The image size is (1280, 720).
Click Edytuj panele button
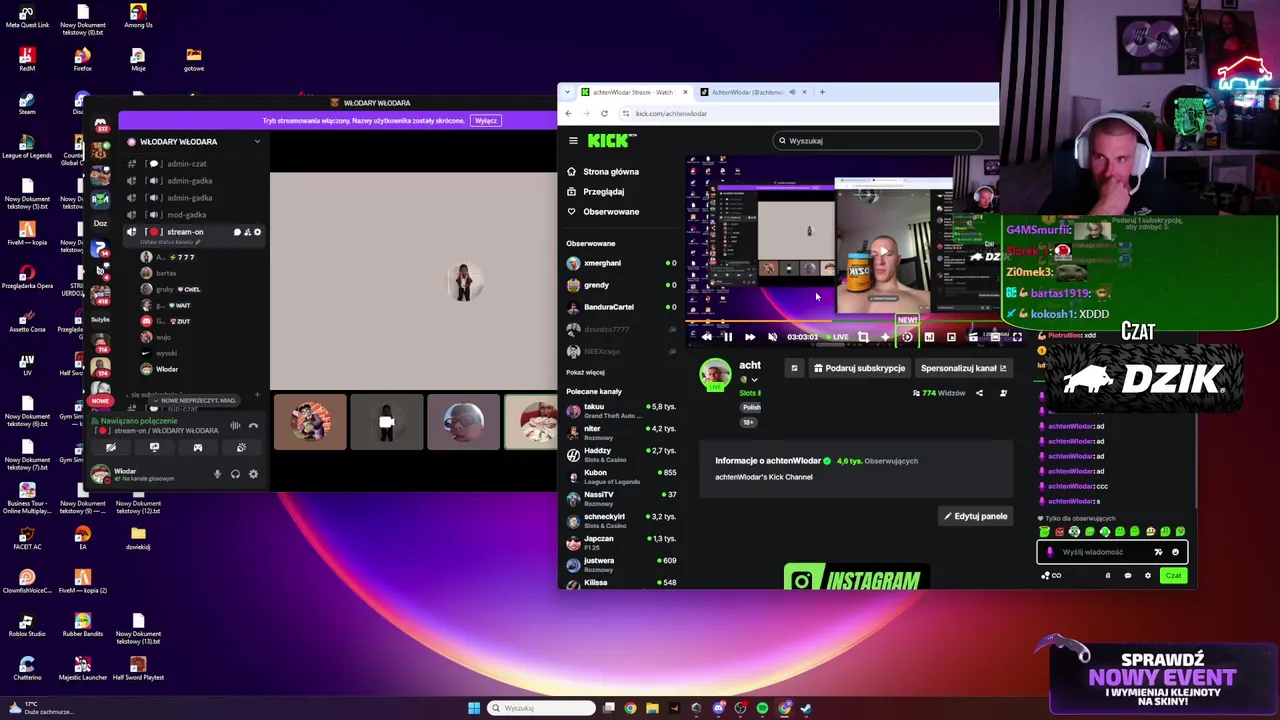coord(975,517)
